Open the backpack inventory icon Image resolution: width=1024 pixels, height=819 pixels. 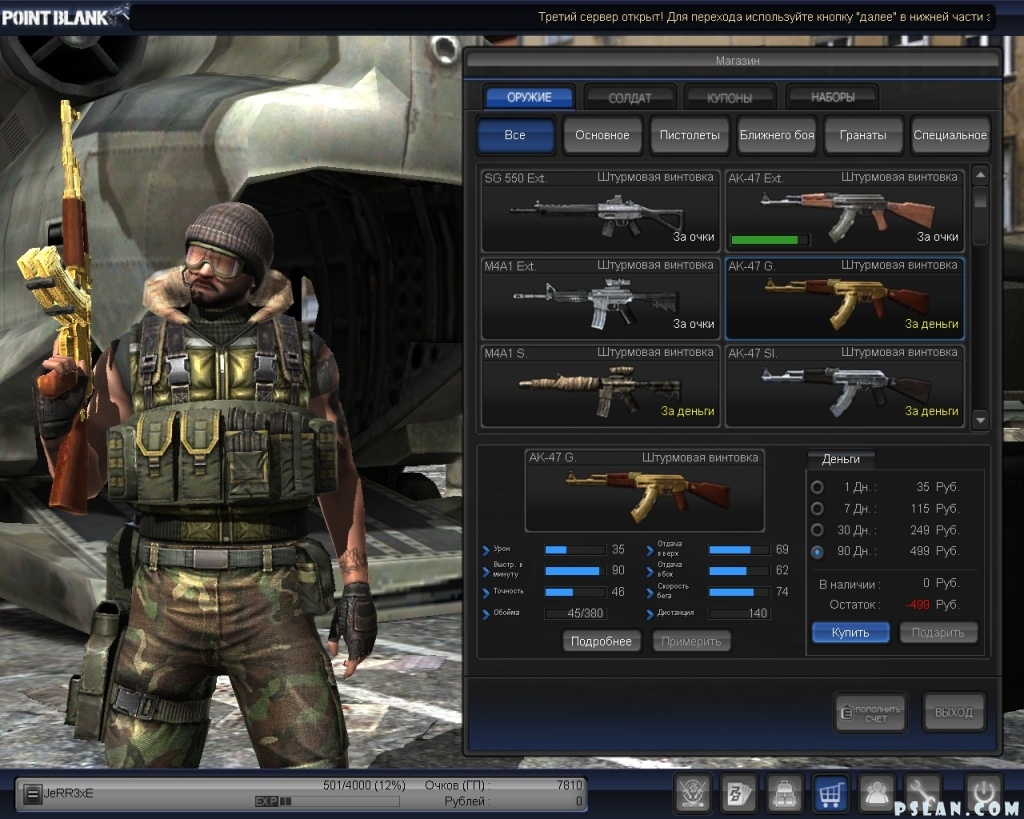785,792
